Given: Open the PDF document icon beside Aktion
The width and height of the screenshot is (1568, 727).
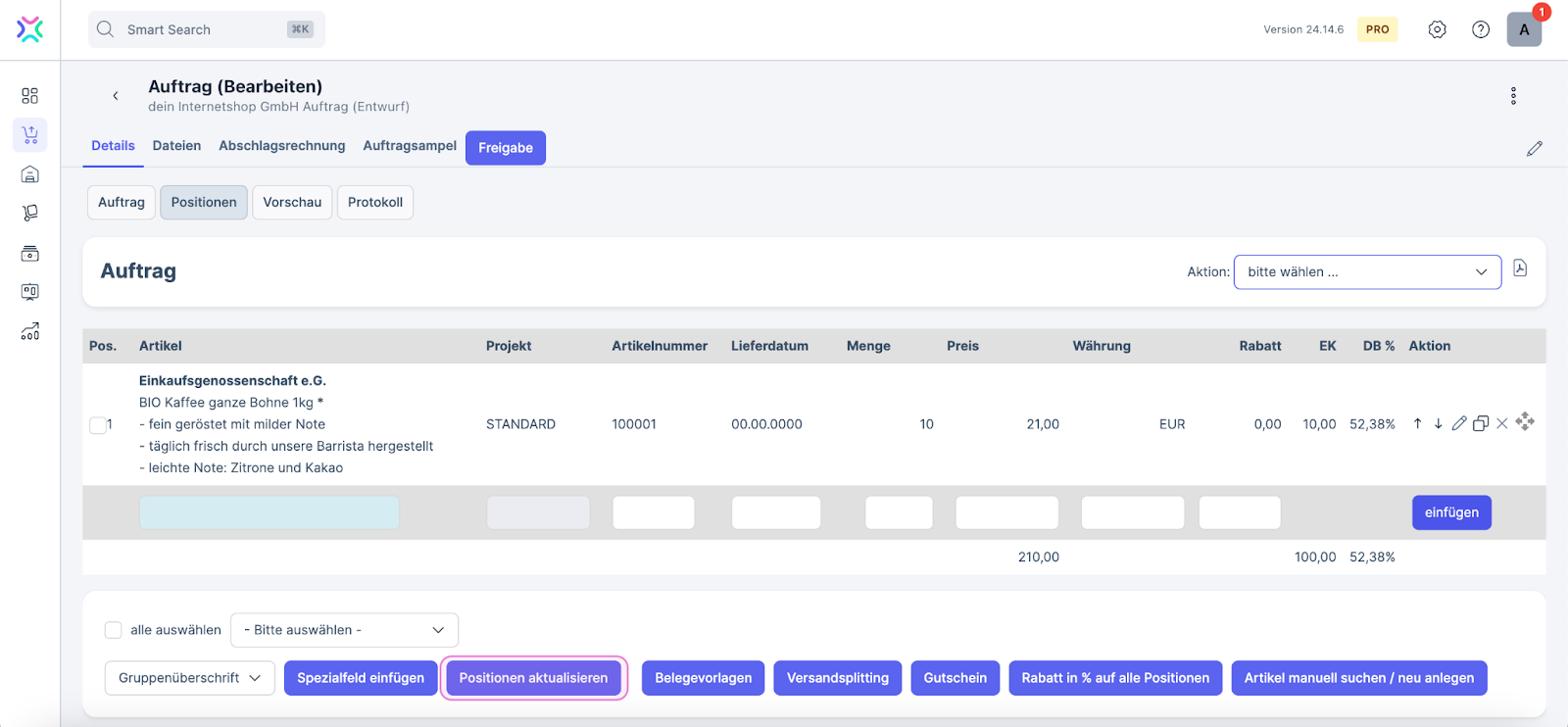Looking at the screenshot, I should 1520,268.
